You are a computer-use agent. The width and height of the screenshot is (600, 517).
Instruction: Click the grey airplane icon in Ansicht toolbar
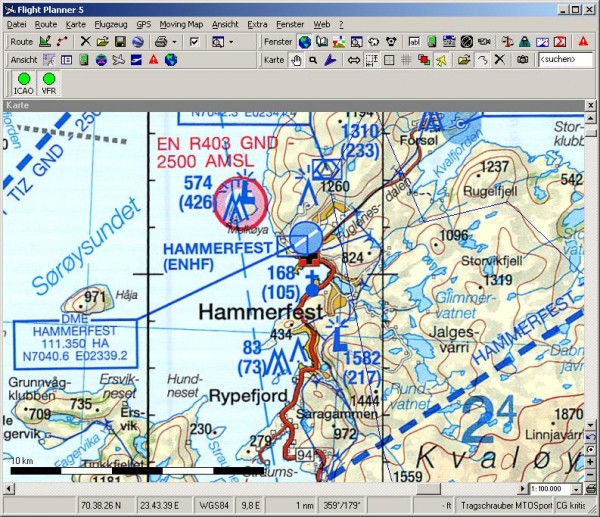click(x=119, y=60)
